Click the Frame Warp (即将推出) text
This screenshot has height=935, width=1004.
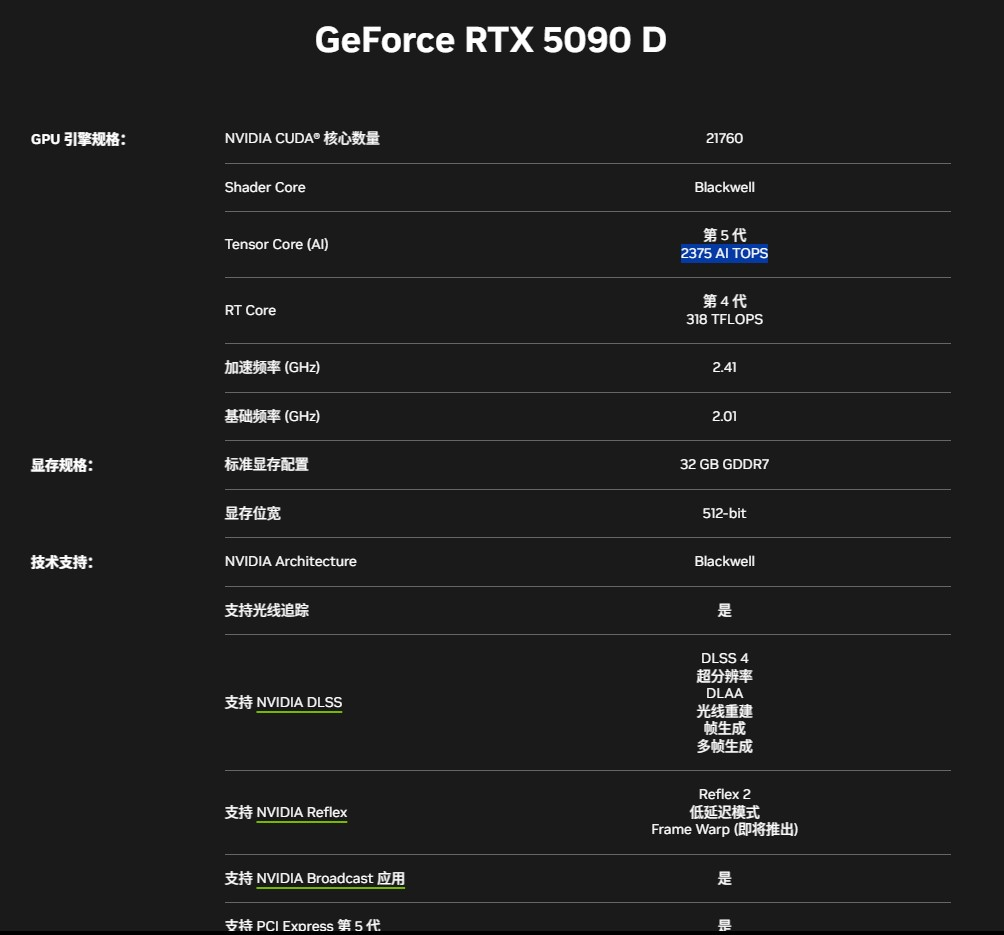point(724,830)
